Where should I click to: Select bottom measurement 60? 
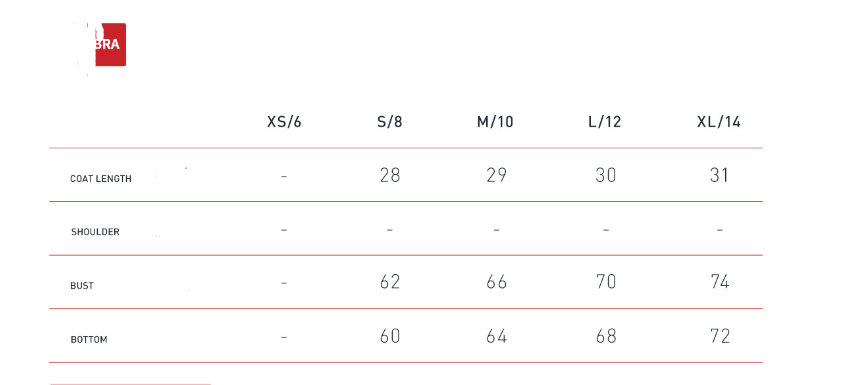point(390,336)
